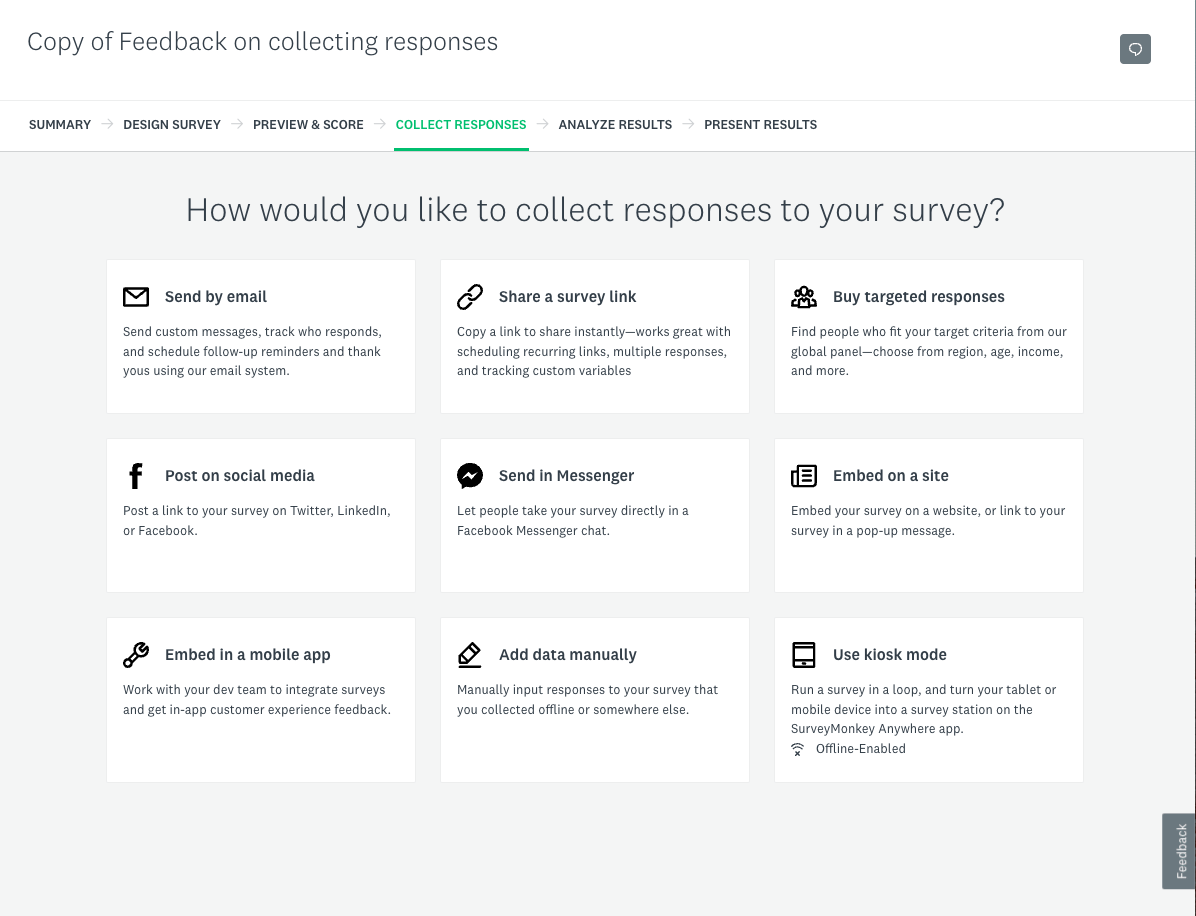The width and height of the screenshot is (1196, 916).
Task: Click the people group icon for targeted responses
Action: pyautogui.click(x=804, y=297)
